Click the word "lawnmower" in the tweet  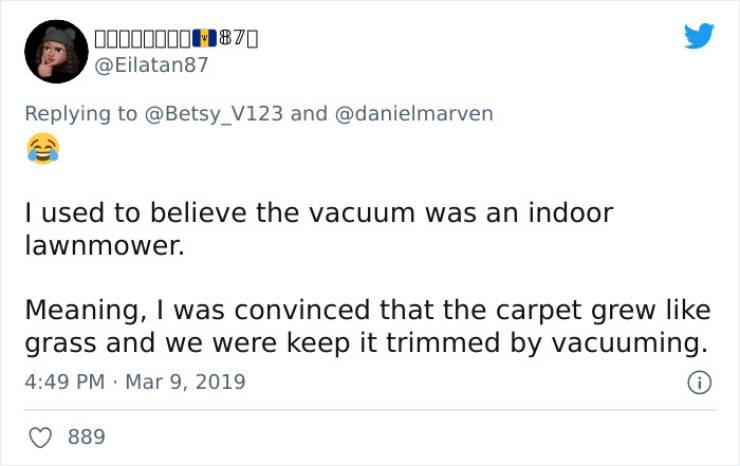[x=102, y=246]
